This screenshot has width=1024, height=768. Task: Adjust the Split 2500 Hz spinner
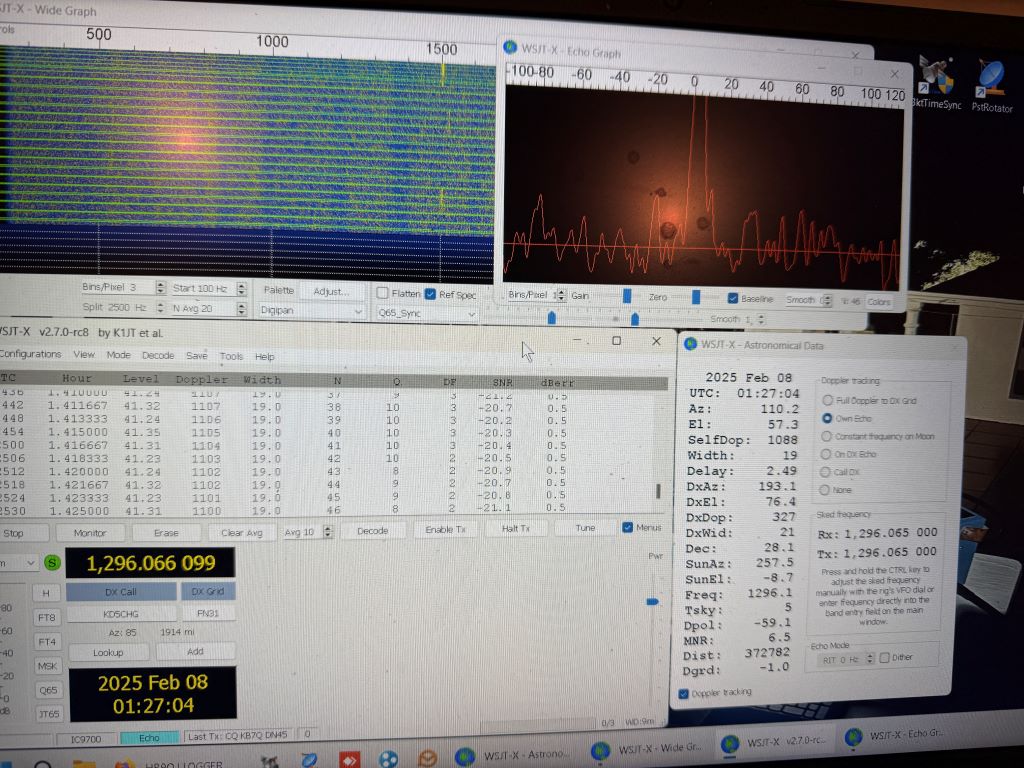[x=161, y=307]
